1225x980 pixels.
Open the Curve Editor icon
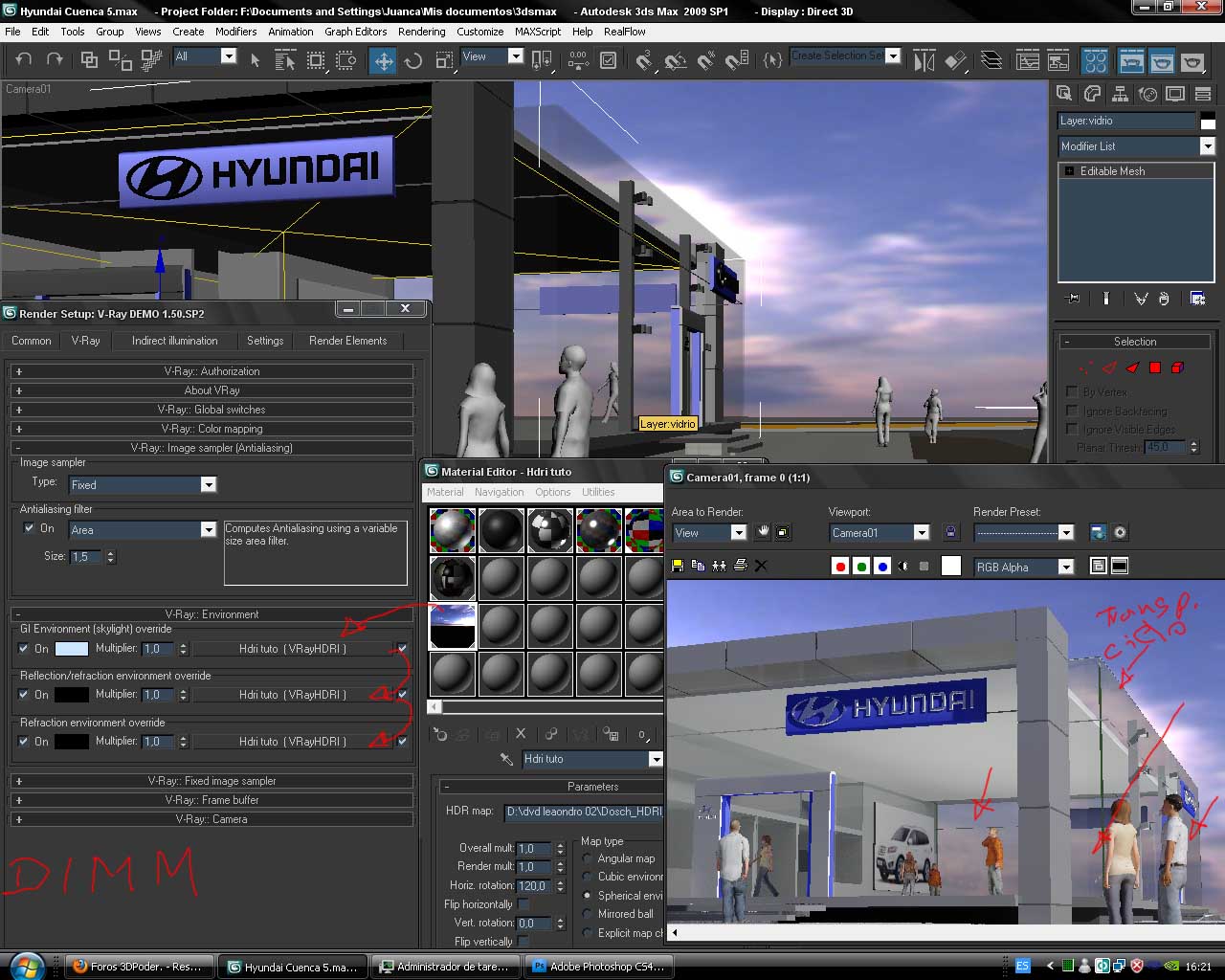(1028, 60)
